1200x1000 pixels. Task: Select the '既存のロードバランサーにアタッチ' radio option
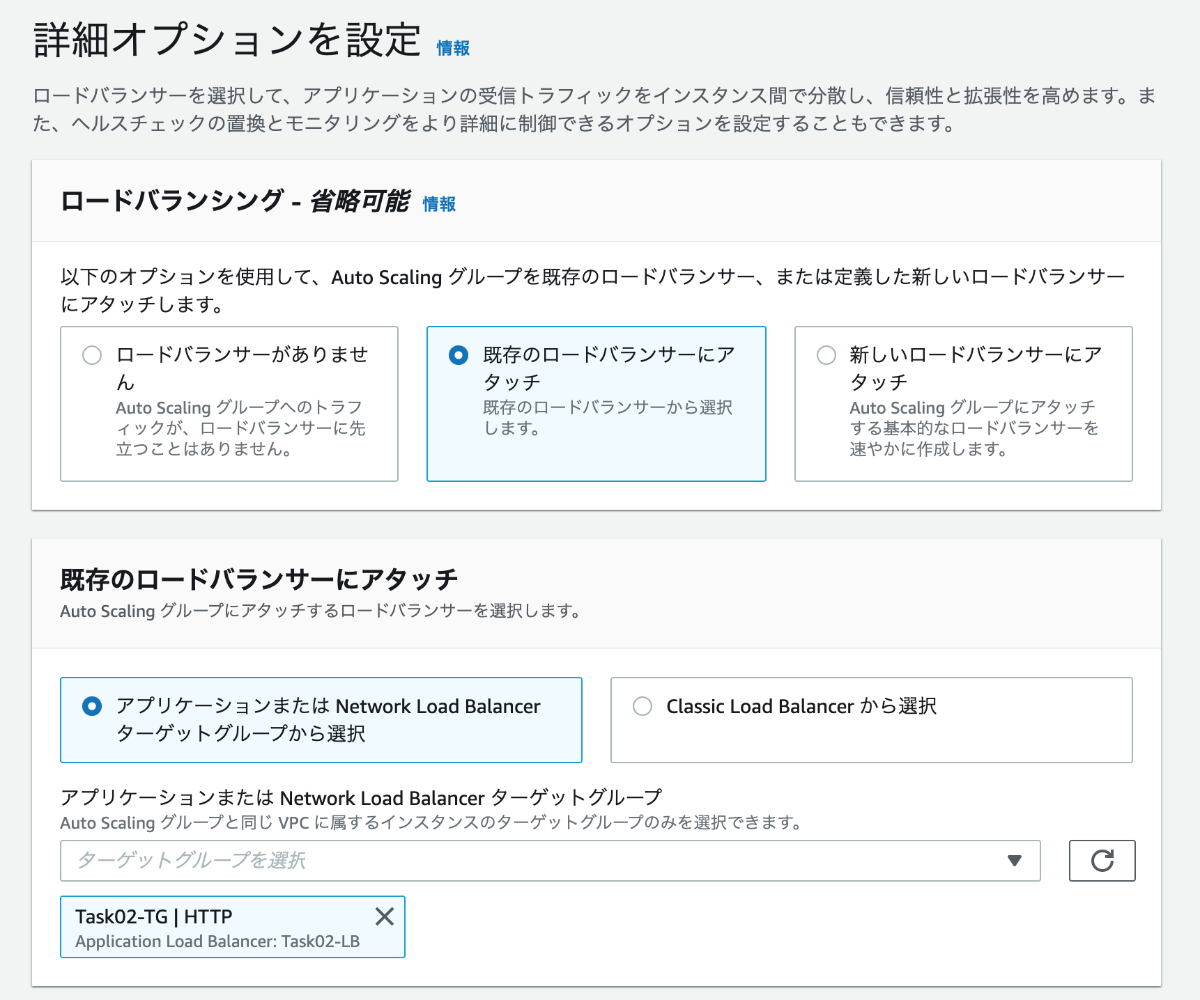(x=458, y=355)
